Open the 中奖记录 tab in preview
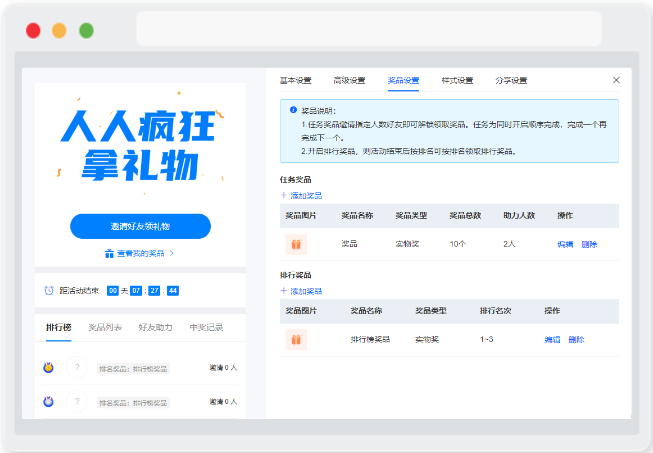Image resolution: width=653 pixels, height=453 pixels. [x=206, y=327]
